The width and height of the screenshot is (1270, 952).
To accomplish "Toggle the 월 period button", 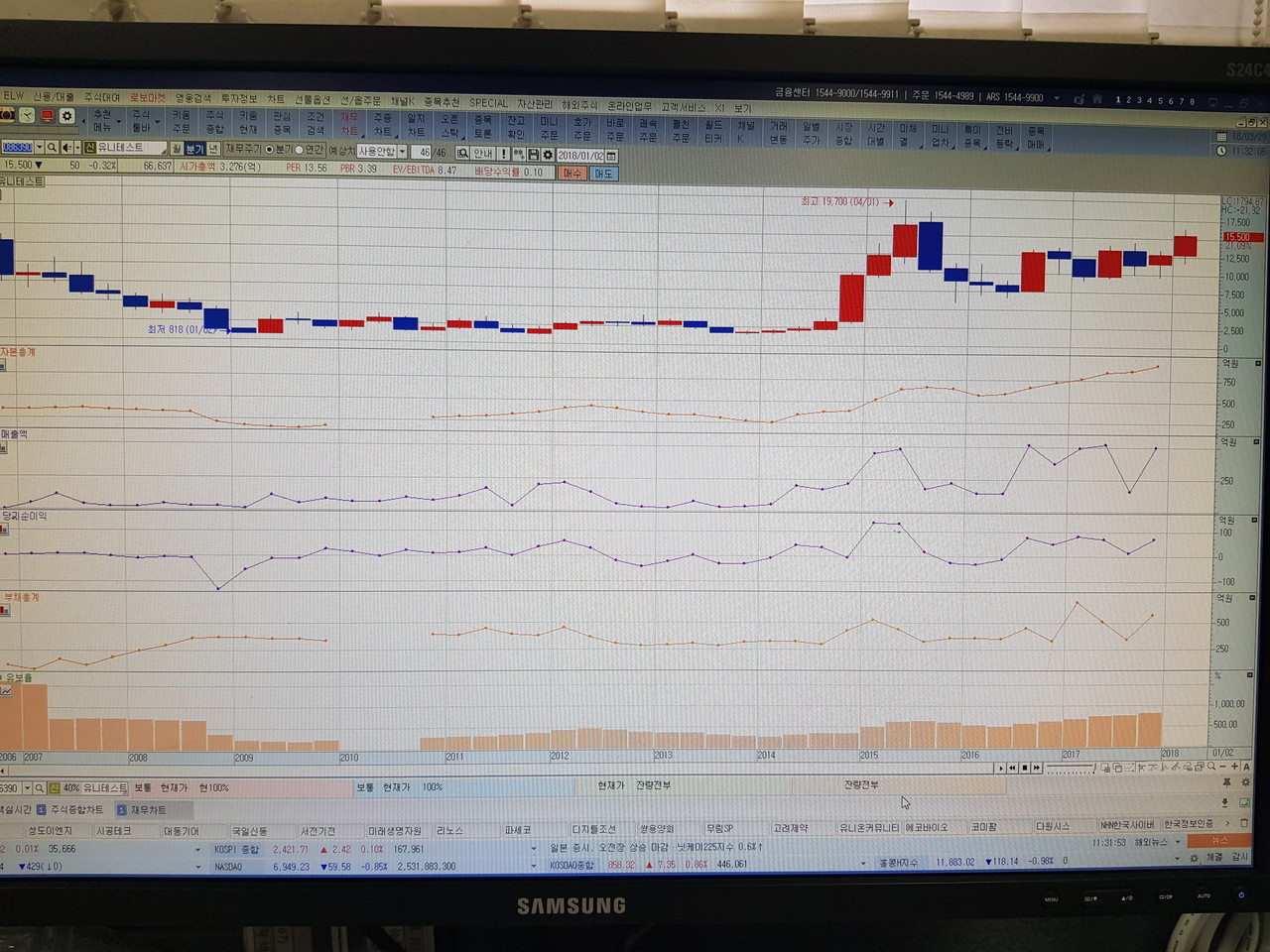I will tap(175, 149).
